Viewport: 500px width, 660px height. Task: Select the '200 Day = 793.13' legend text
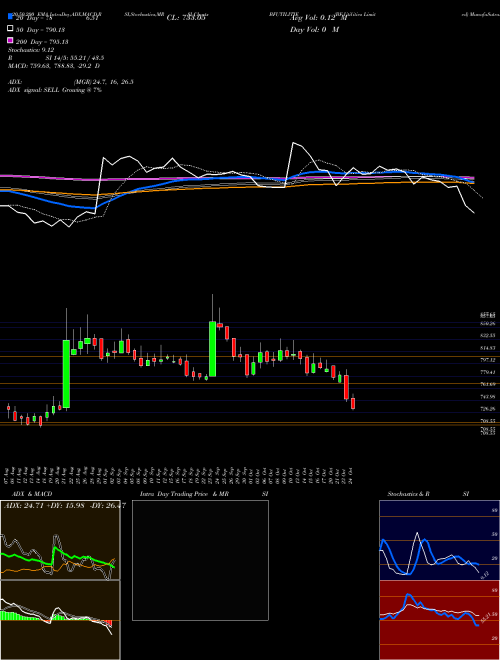tap(42, 42)
